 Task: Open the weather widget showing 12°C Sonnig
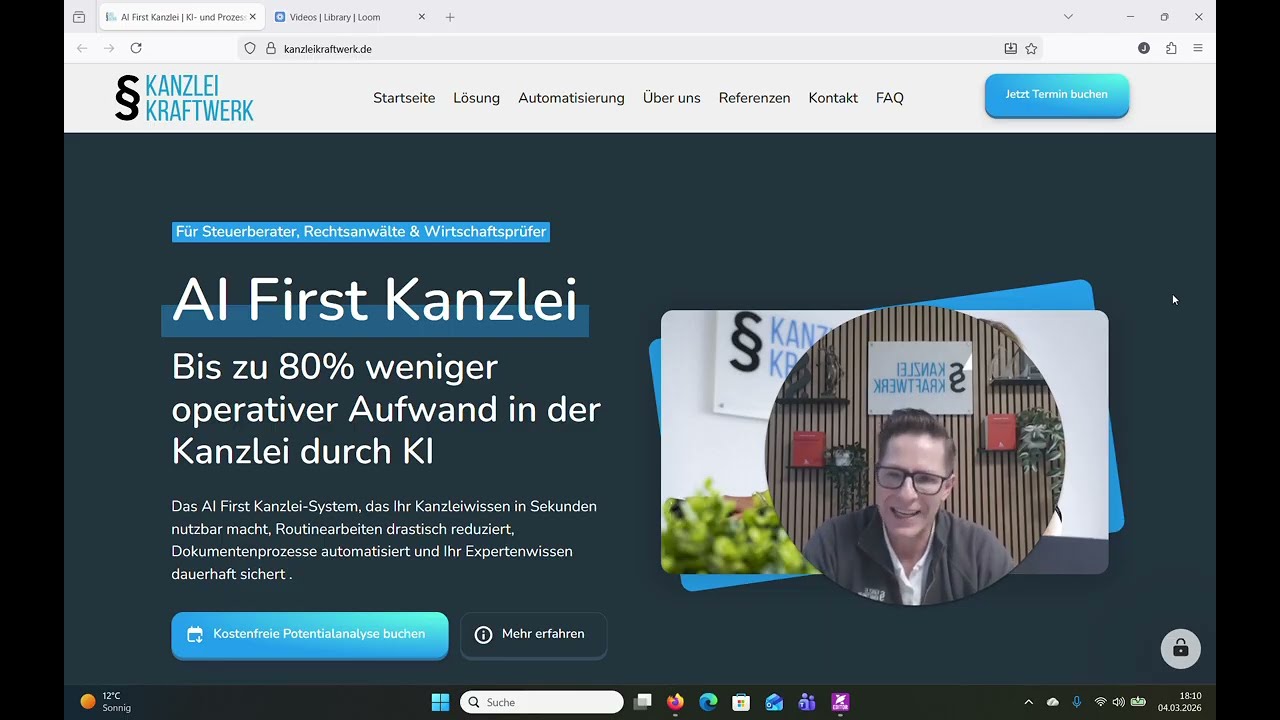(106, 701)
